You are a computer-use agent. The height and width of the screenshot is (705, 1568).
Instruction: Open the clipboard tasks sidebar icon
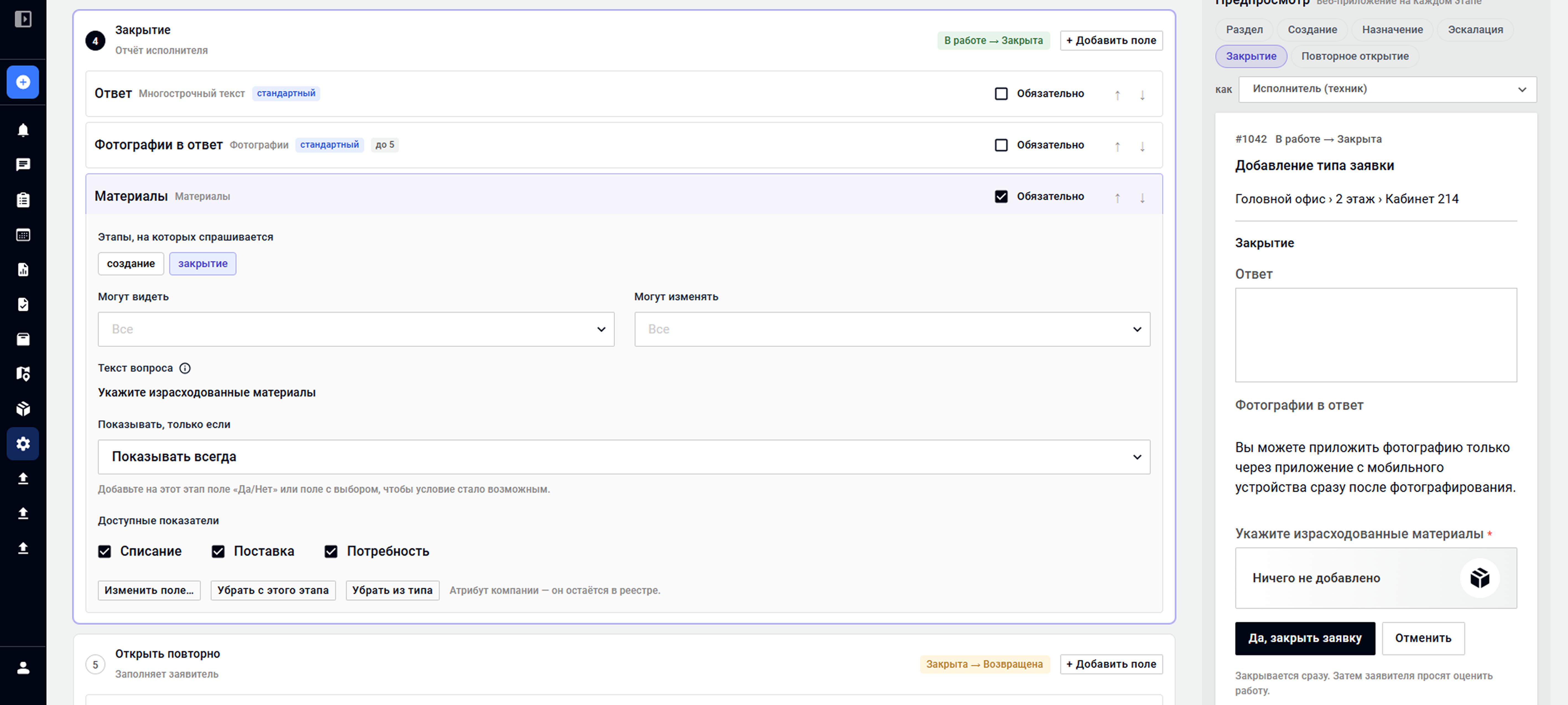point(23,200)
